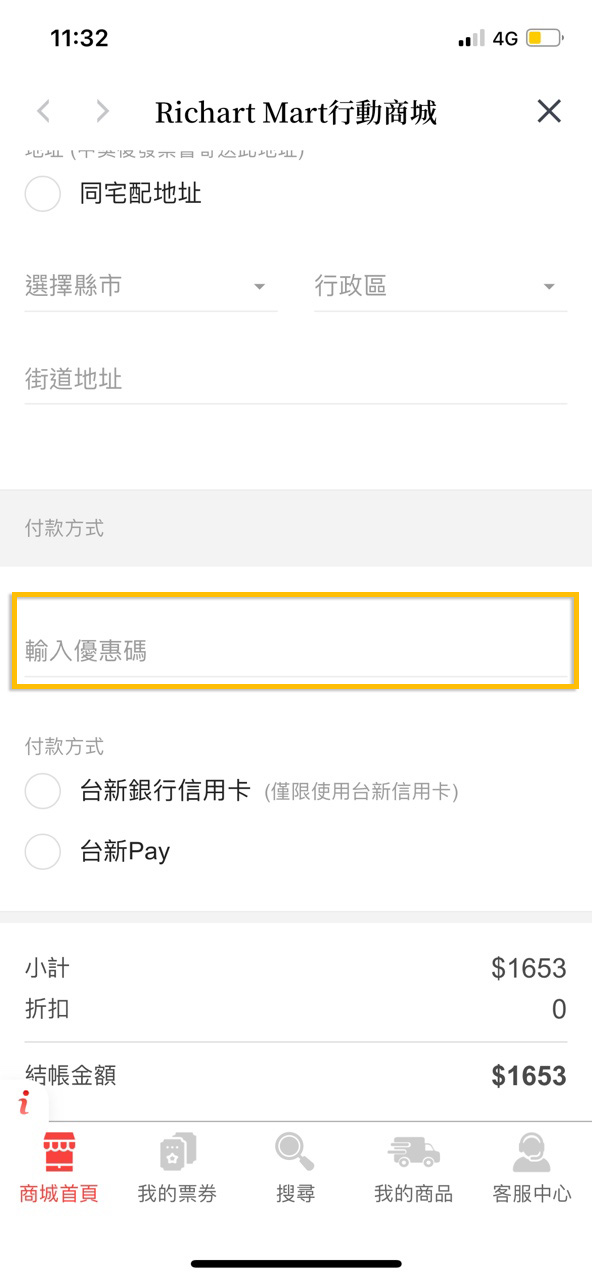This screenshot has height=1280, width=592.
Task: Open 客服中心 headset icon
Action: (531, 1152)
